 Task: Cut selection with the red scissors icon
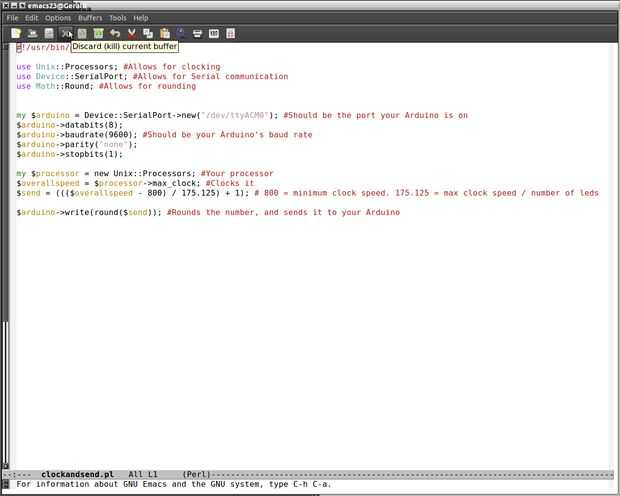tap(132, 34)
